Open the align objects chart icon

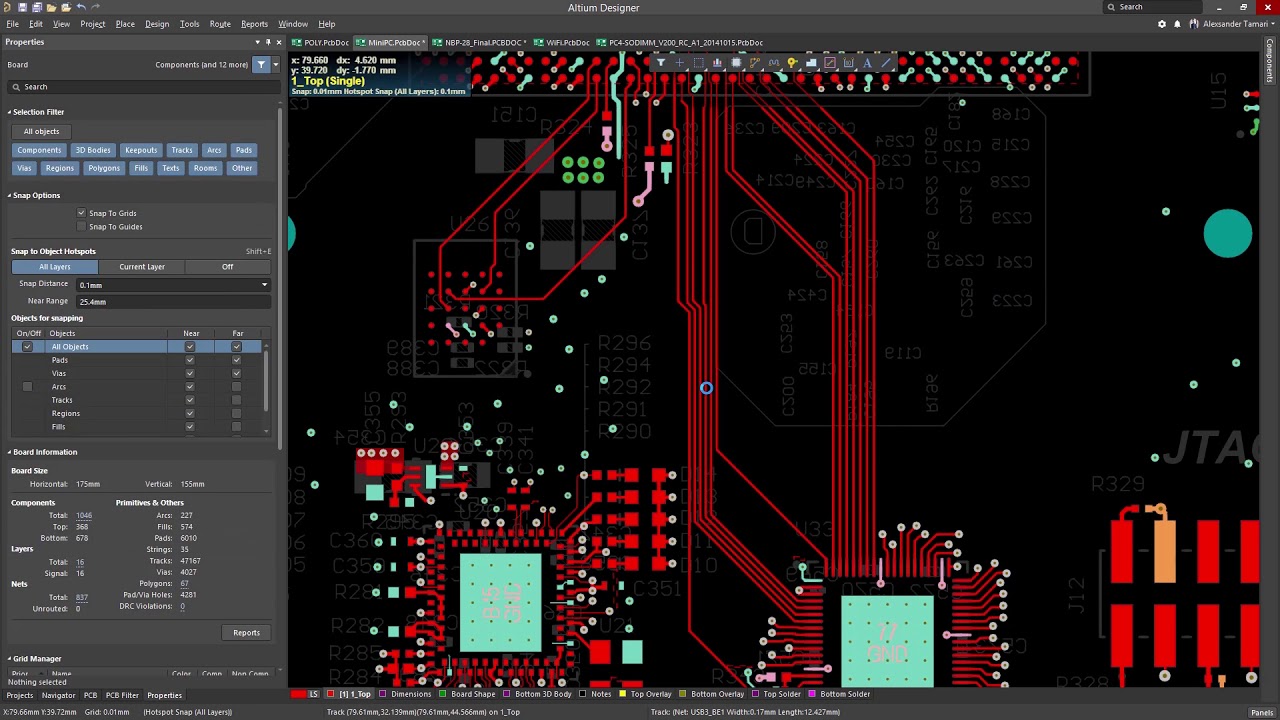717,63
